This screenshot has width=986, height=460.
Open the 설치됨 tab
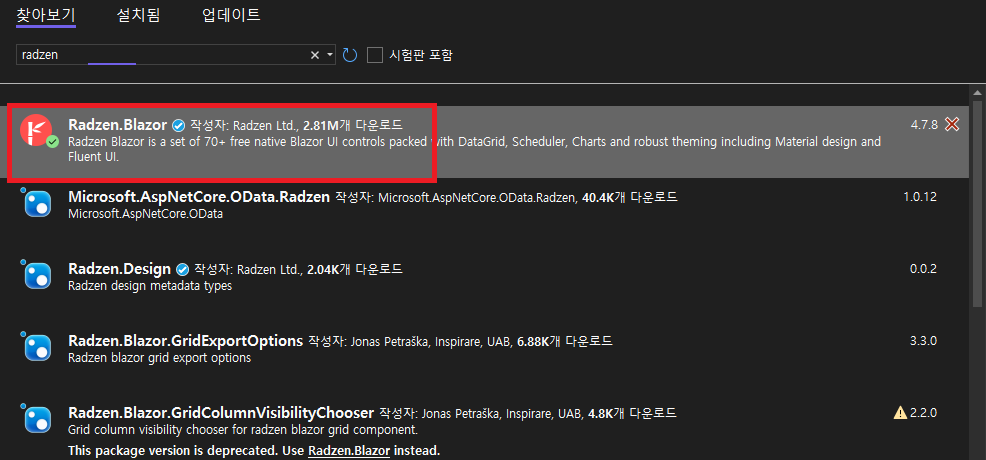138,15
